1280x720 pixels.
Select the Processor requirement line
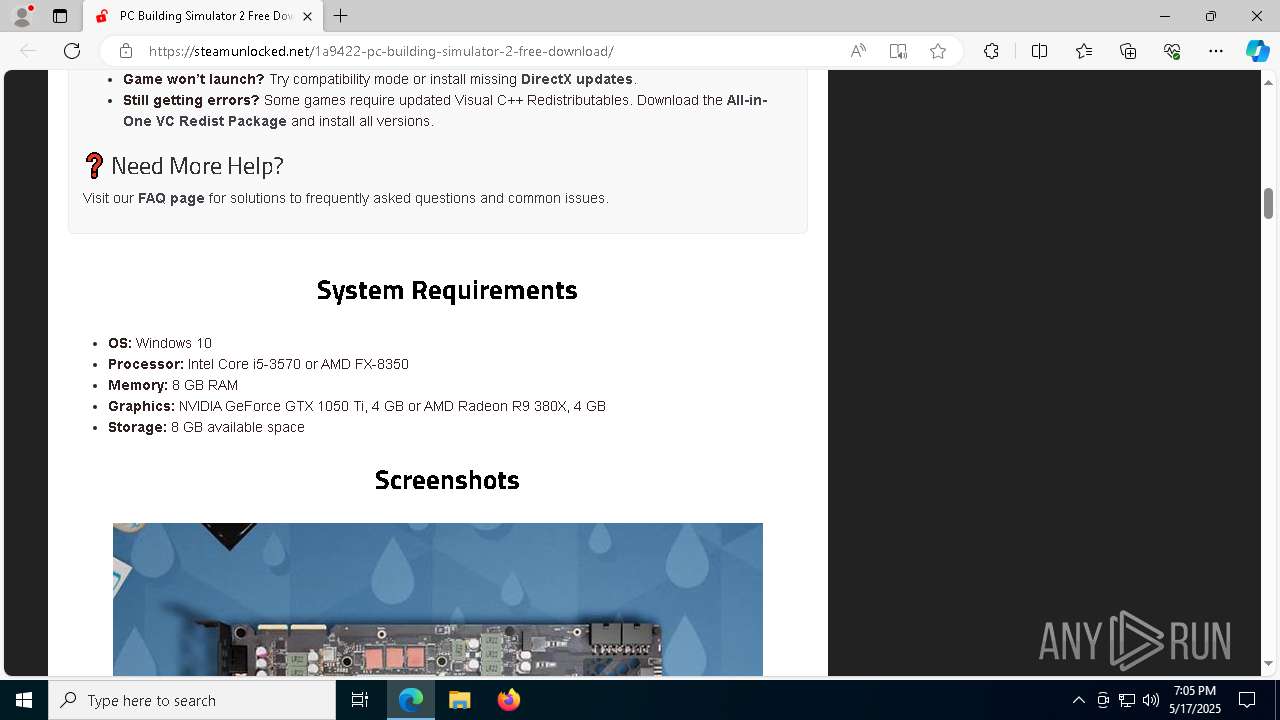point(258,364)
